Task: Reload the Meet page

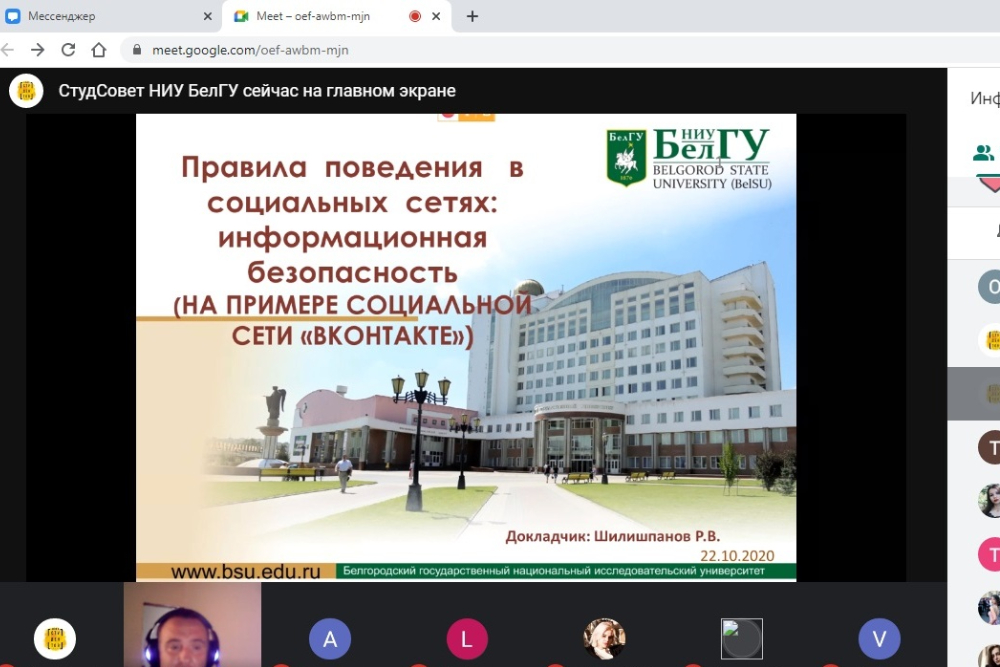Action: click(x=68, y=50)
